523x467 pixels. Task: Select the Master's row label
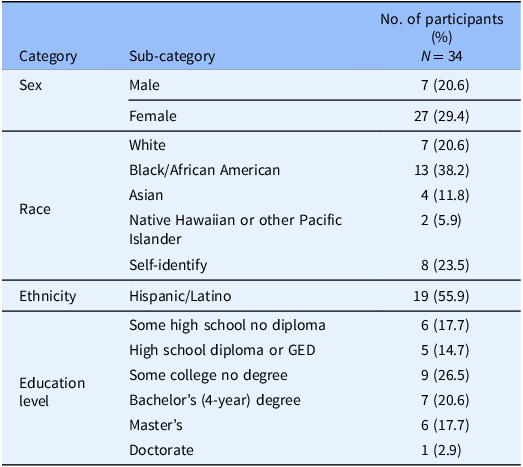(156, 425)
